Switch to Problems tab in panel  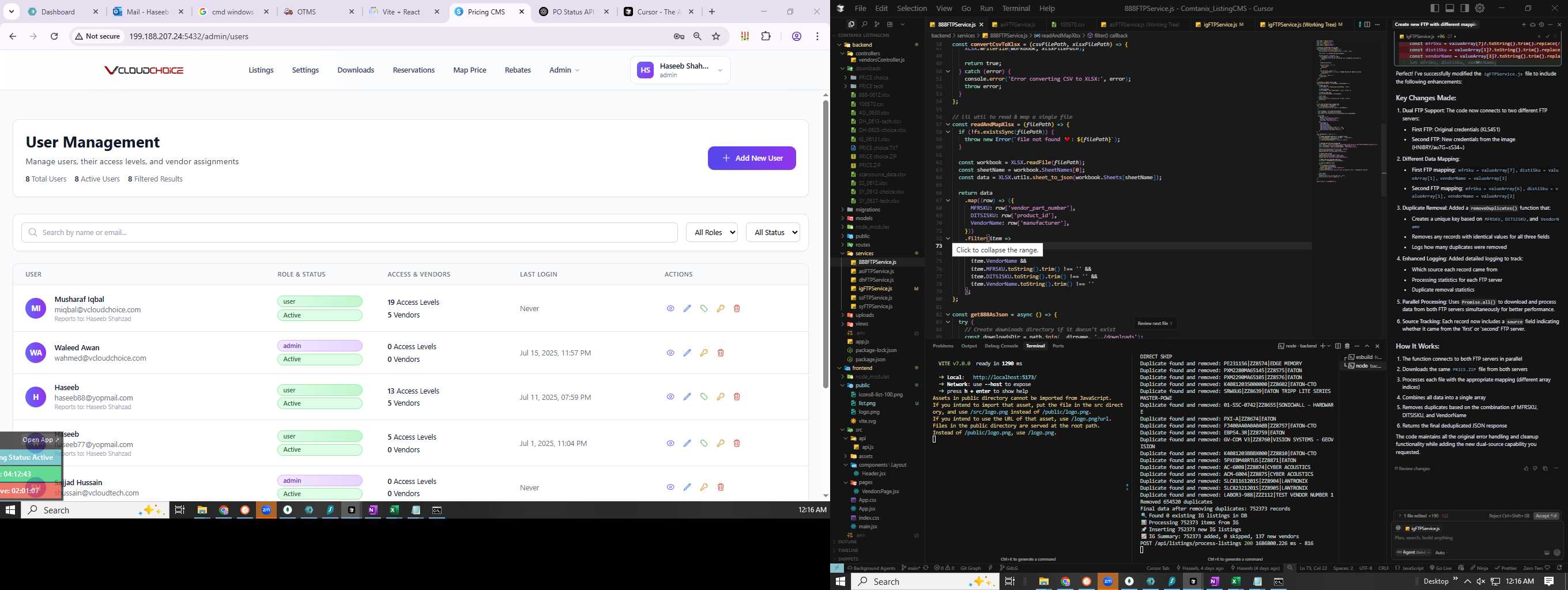pyautogui.click(x=943, y=346)
